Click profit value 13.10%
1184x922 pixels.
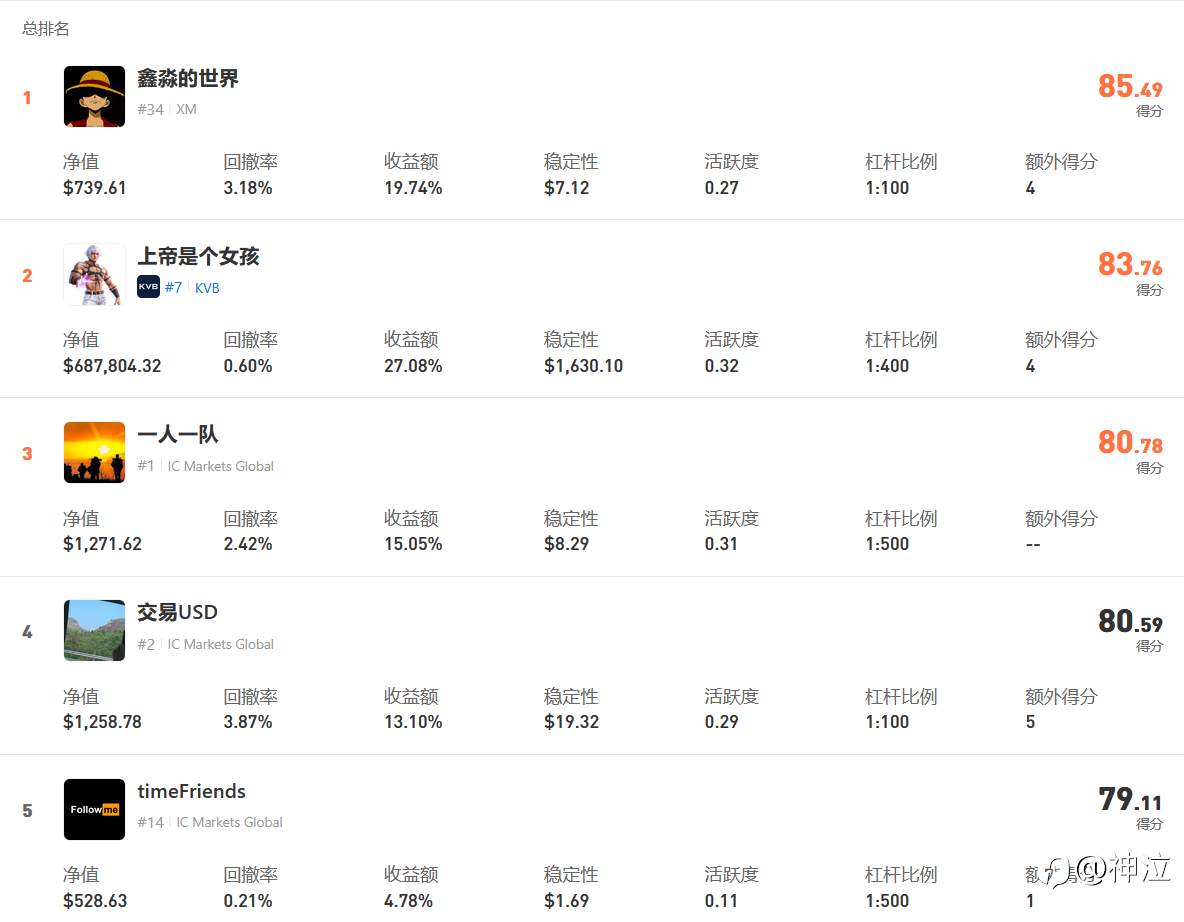(x=413, y=722)
